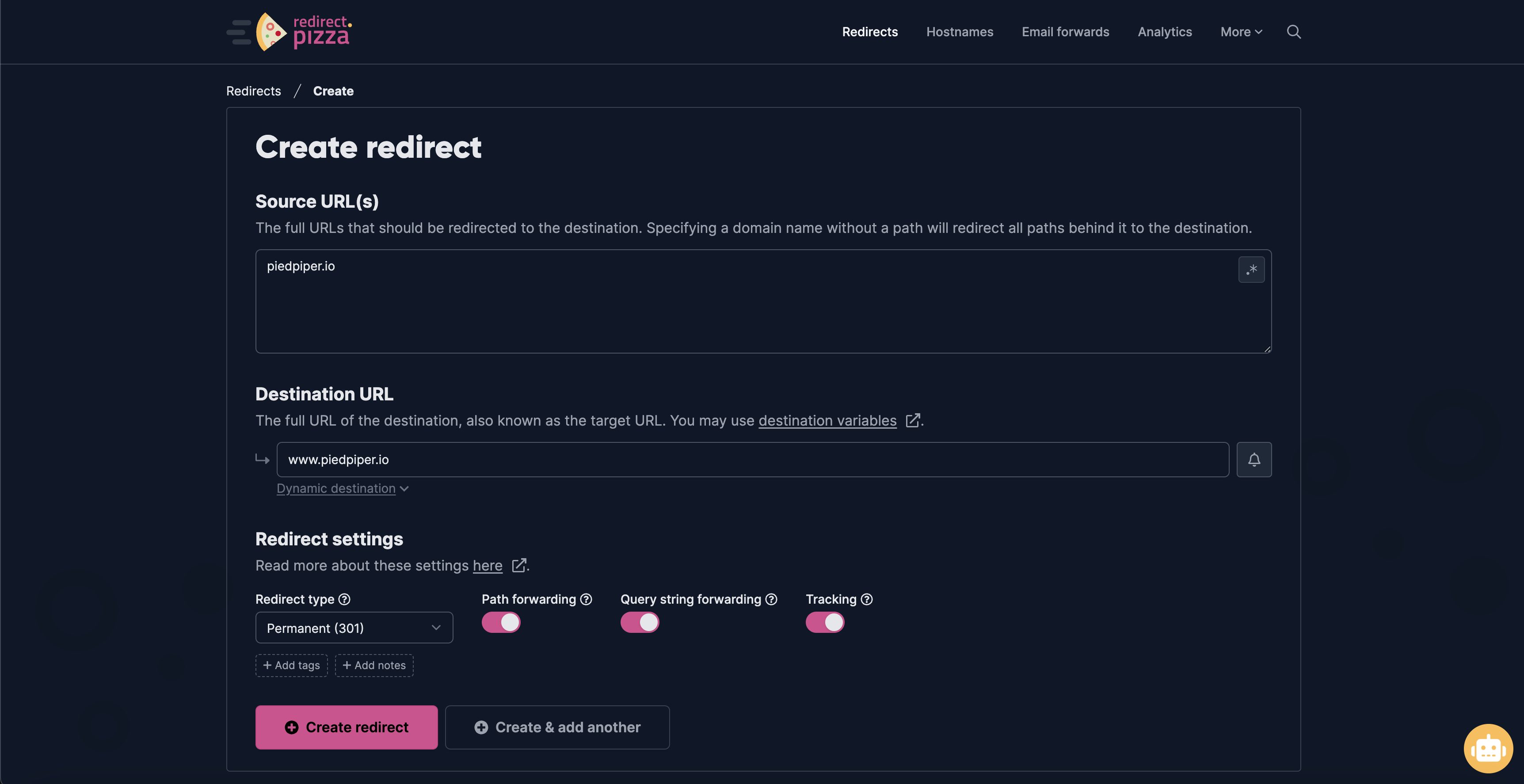This screenshot has width=1524, height=784.
Task: Click the bell notification icon beside destination
Action: click(1253, 460)
